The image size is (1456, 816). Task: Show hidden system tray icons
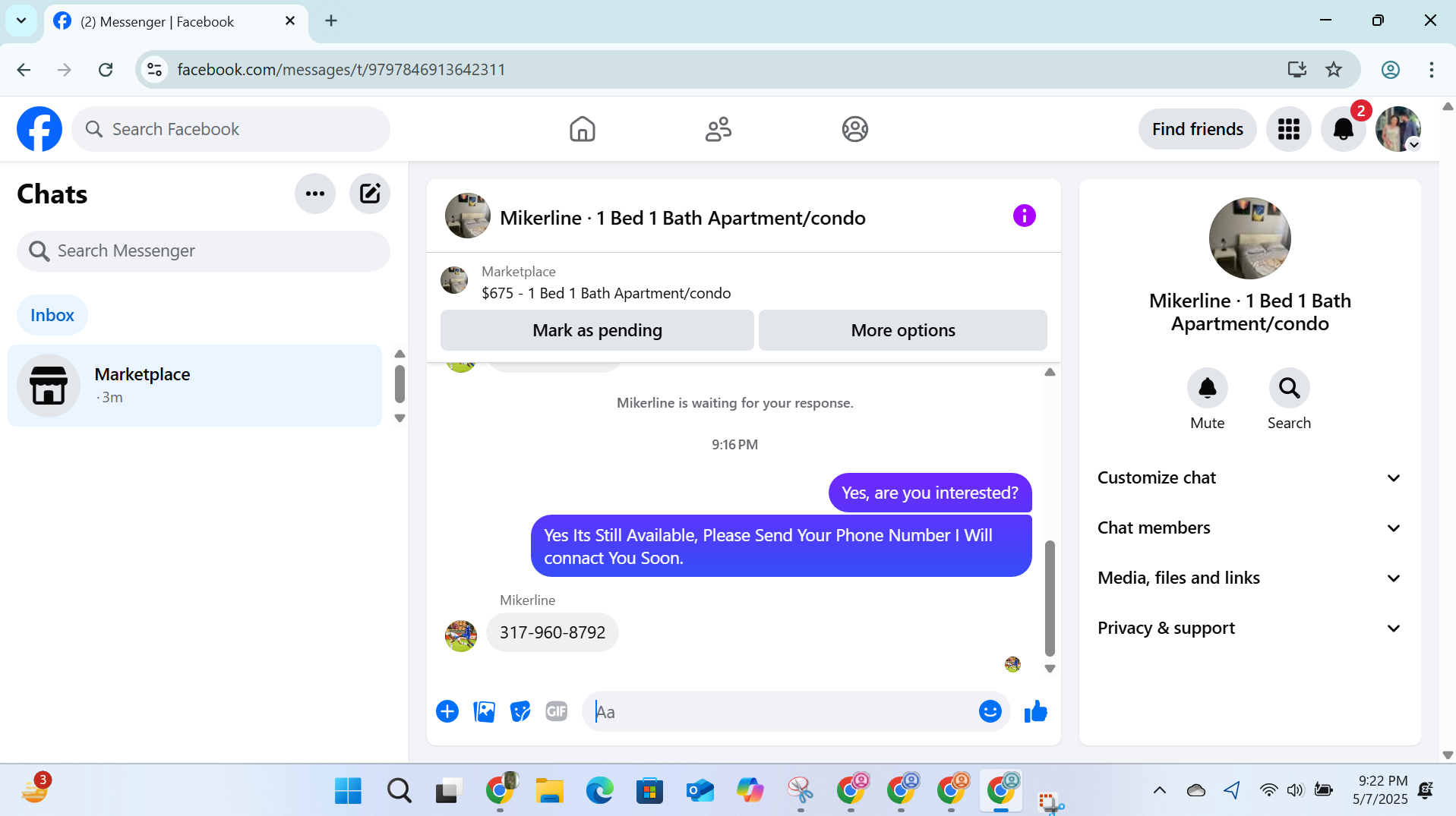tap(1159, 790)
